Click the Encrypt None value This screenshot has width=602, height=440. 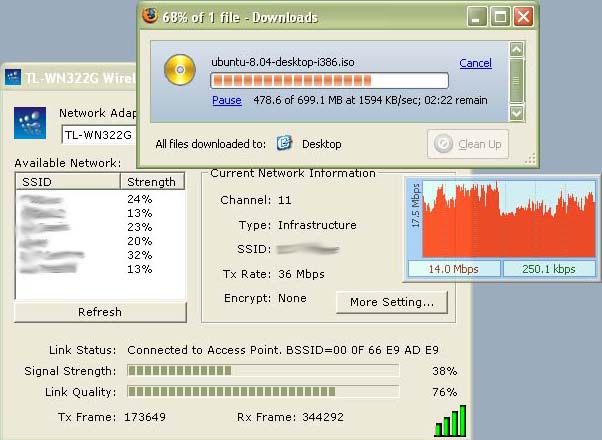coord(292,298)
